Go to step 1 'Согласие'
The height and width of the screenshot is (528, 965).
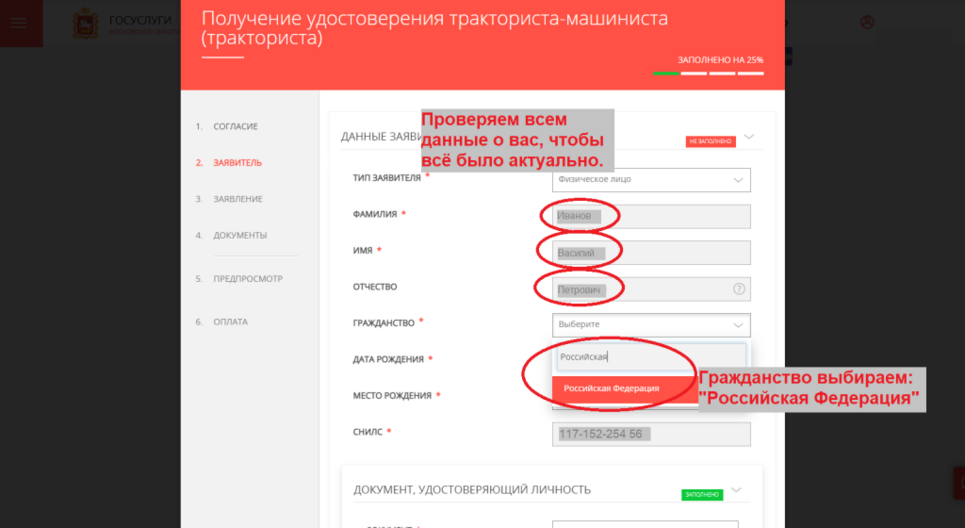coord(235,127)
